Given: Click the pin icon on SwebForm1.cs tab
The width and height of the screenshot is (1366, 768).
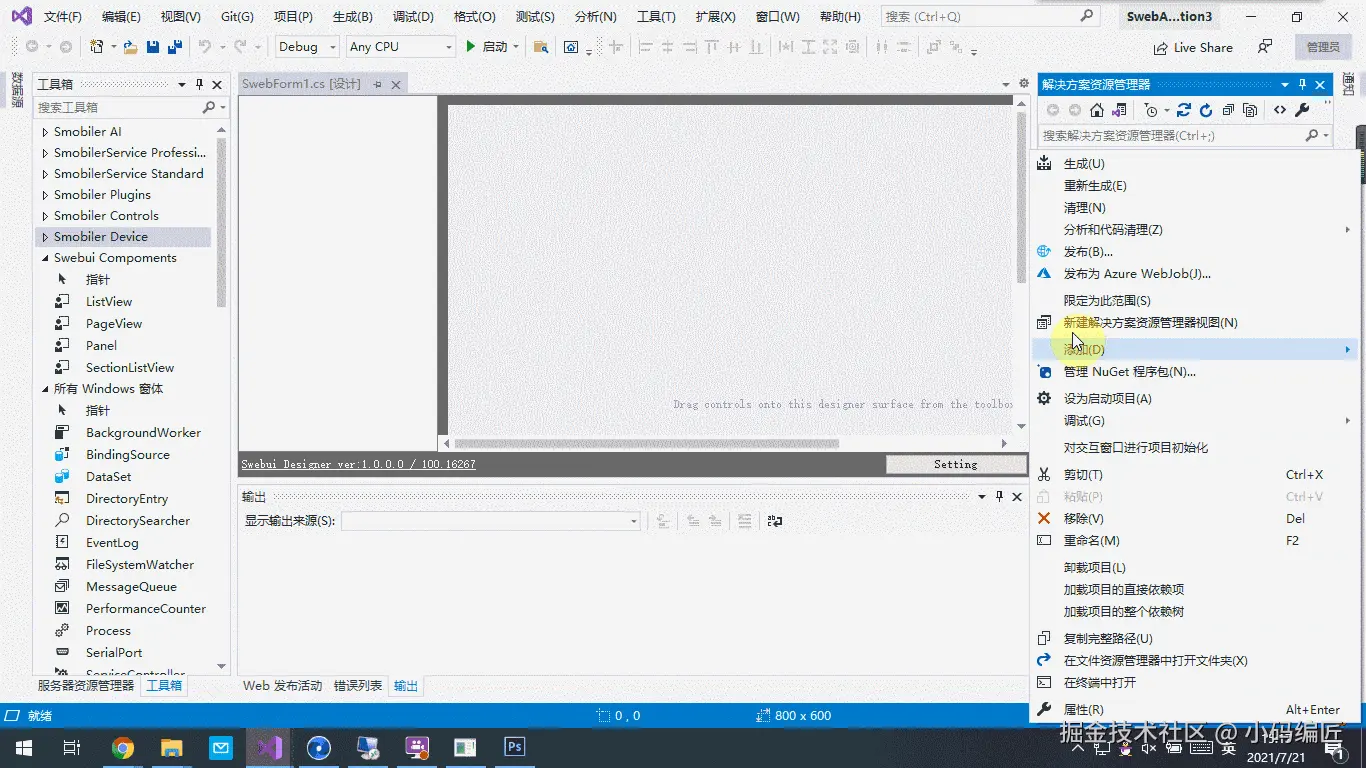Looking at the screenshot, I should (x=378, y=85).
